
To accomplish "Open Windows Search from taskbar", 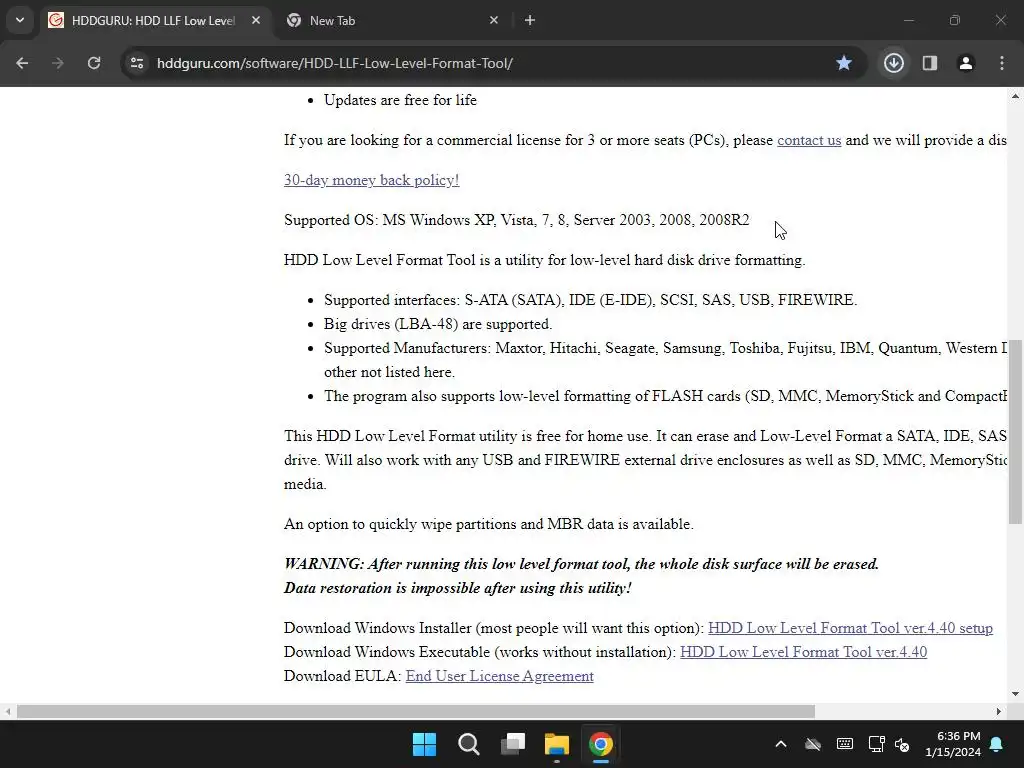I will coord(468,744).
